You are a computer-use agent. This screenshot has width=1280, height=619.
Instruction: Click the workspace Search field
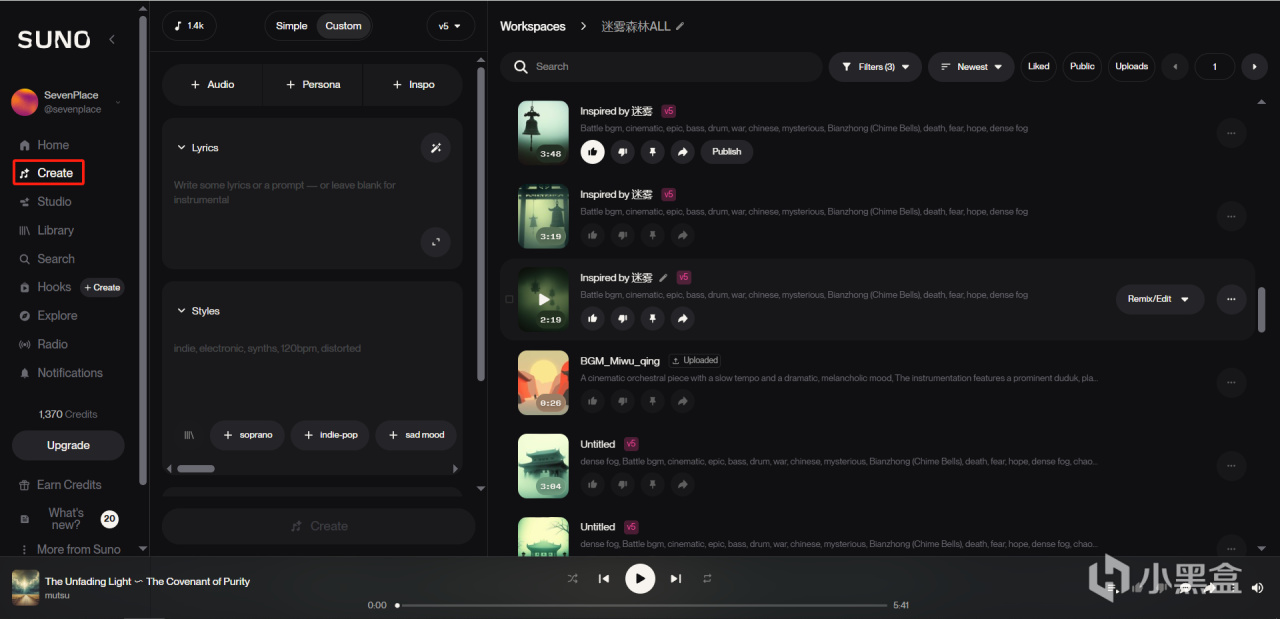[x=662, y=67]
